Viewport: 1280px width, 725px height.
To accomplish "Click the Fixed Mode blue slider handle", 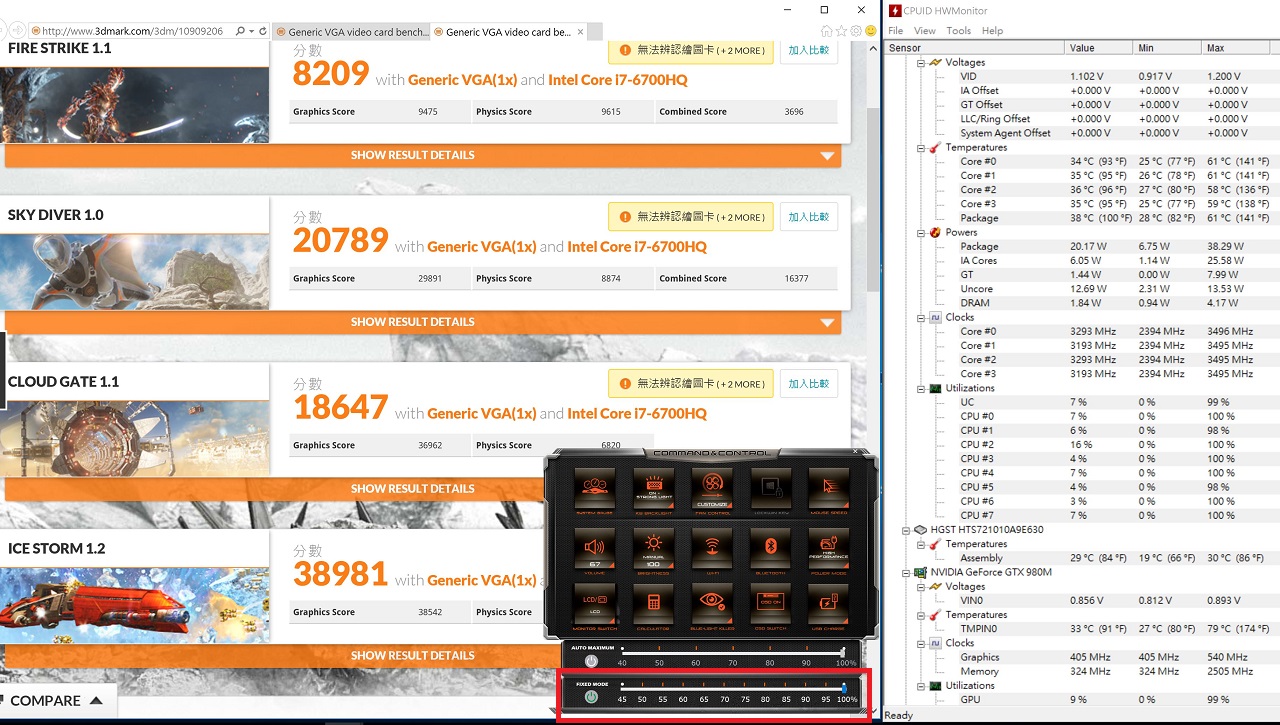I will [844, 687].
